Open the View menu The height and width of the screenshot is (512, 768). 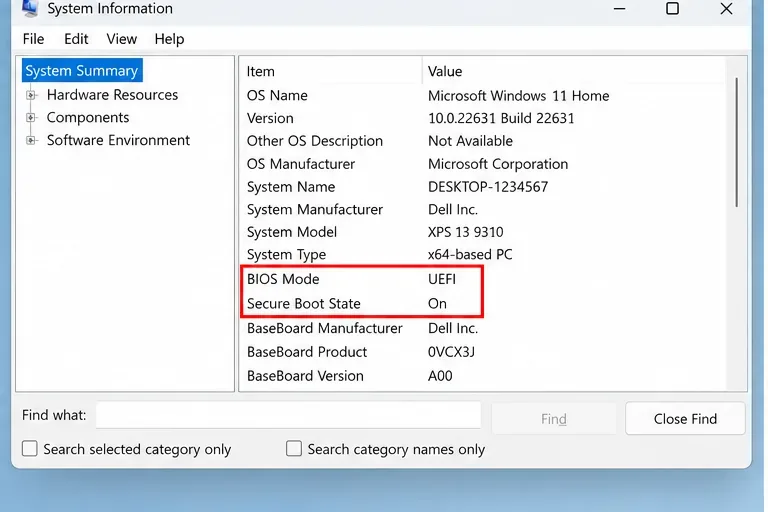[121, 39]
